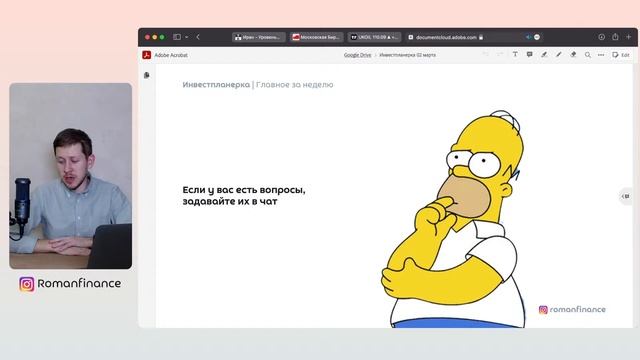640x360 pixels.
Task: Click the document title Инвестпланерка 02 марта
Action: coord(407,55)
